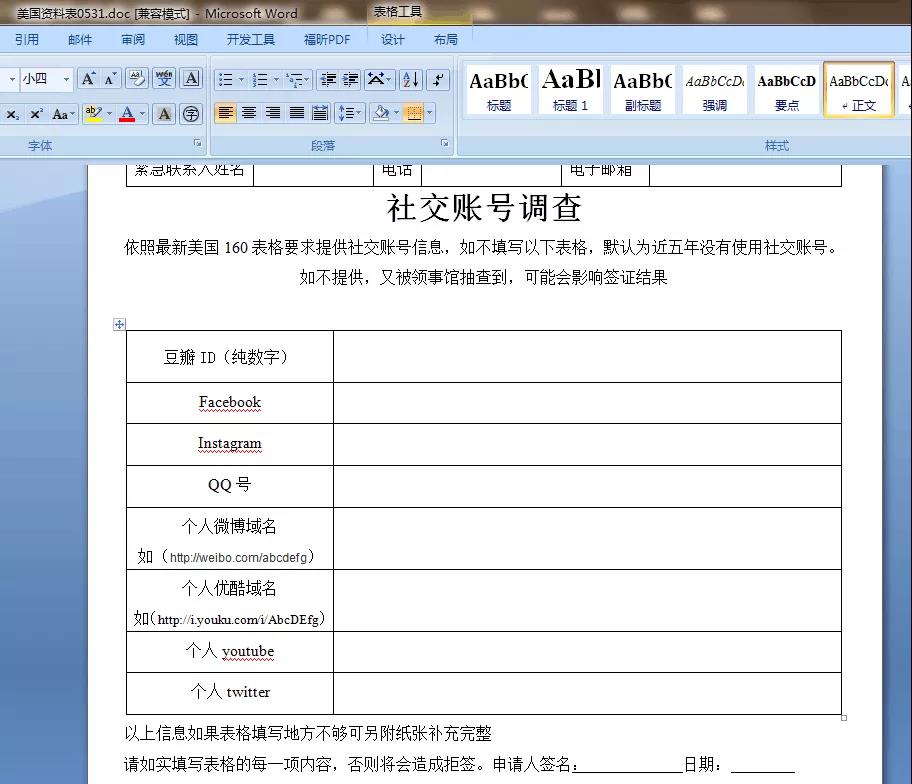Screen dimensions: 912x784
Task: Open the Font dialog launcher
Action: (197, 142)
